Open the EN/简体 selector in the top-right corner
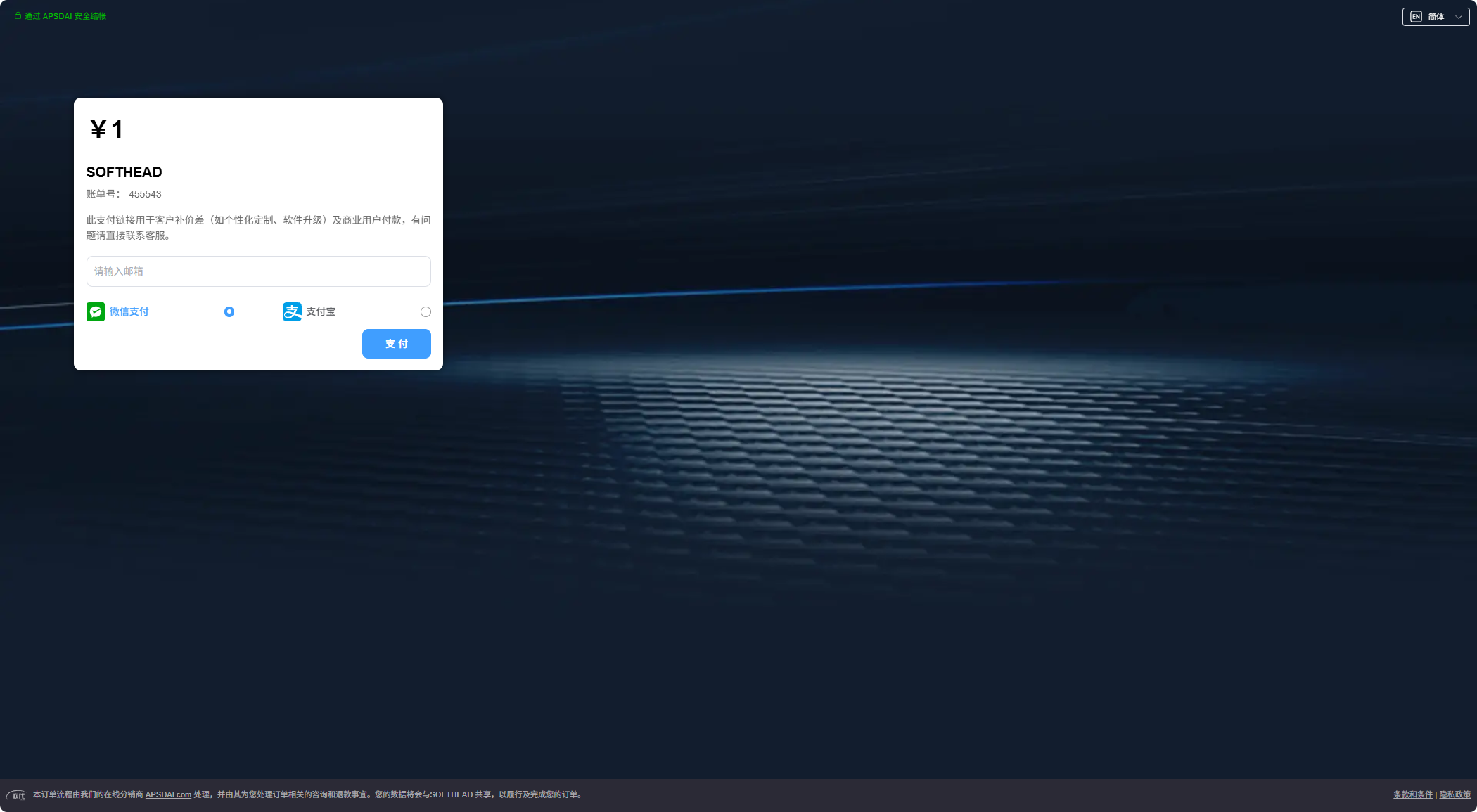 click(1435, 16)
